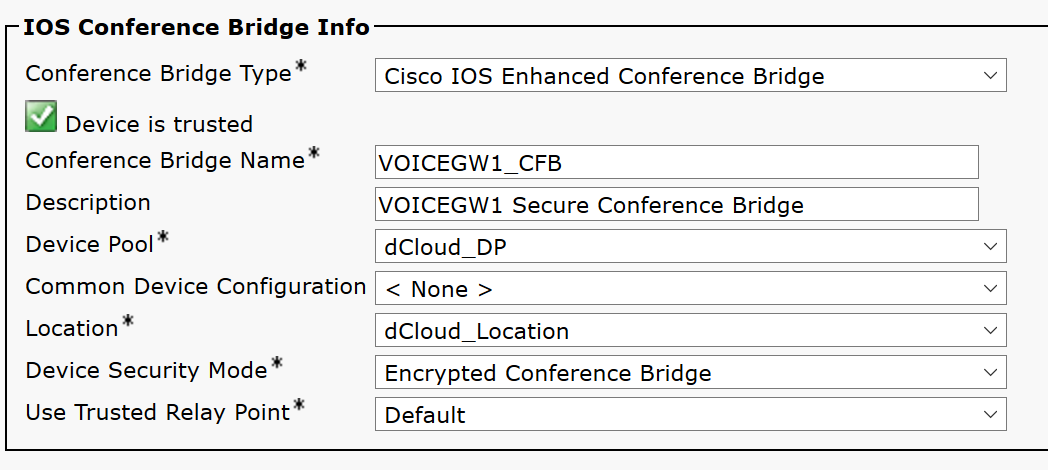
Task: Click the Device Pool label
Action: tap(90, 244)
